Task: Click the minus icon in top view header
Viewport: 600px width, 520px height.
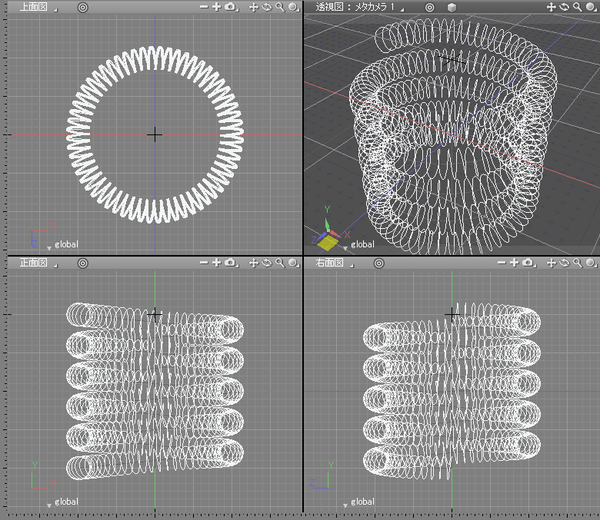Action: tap(204, 7)
